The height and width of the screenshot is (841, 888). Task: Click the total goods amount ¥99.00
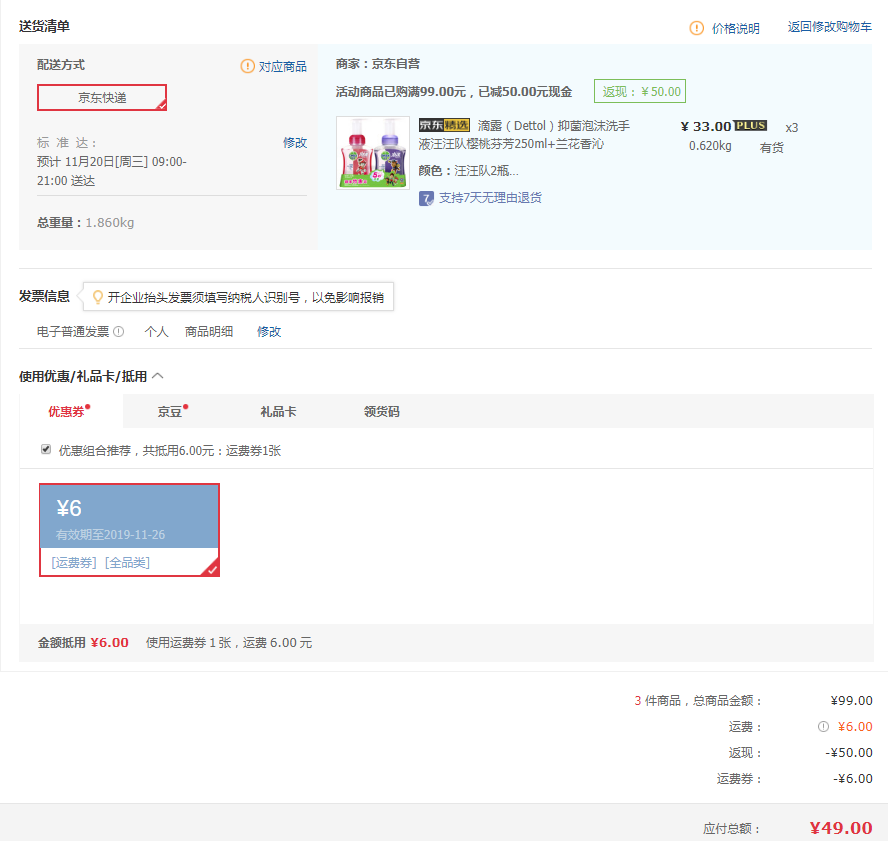(x=851, y=701)
